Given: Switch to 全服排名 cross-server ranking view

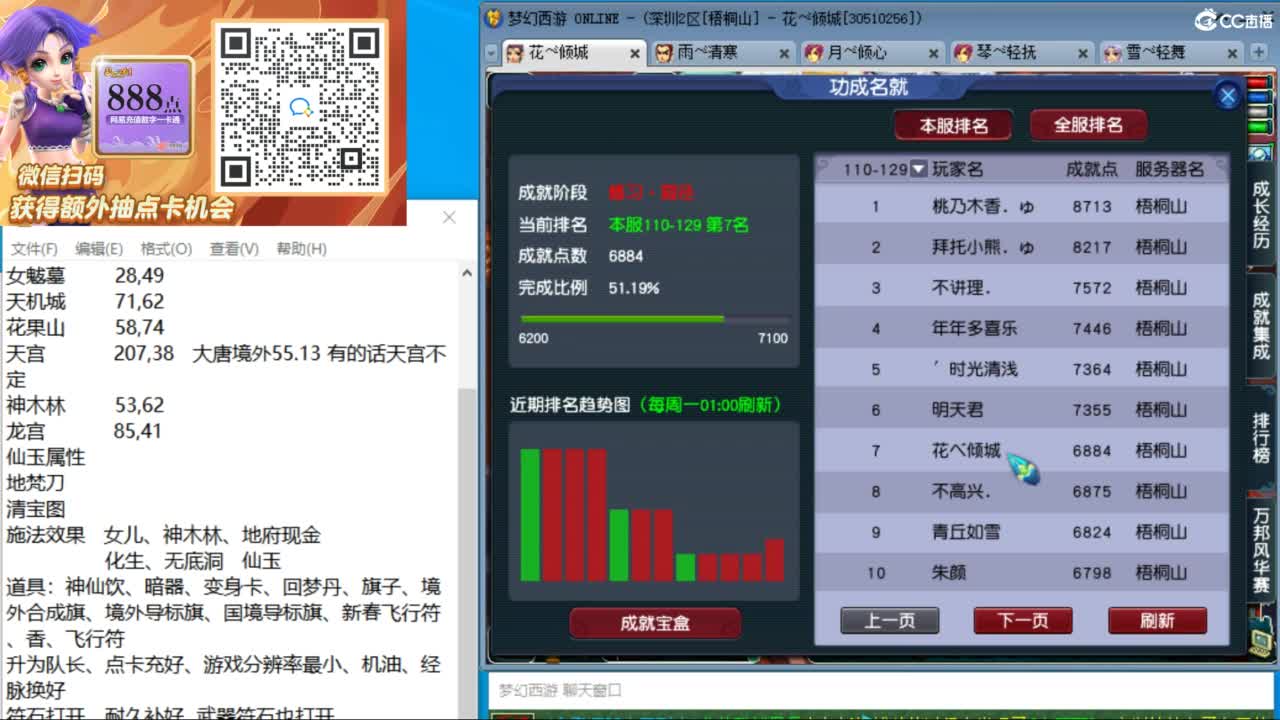Looking at the screenshot, I should pos(1089,126).
